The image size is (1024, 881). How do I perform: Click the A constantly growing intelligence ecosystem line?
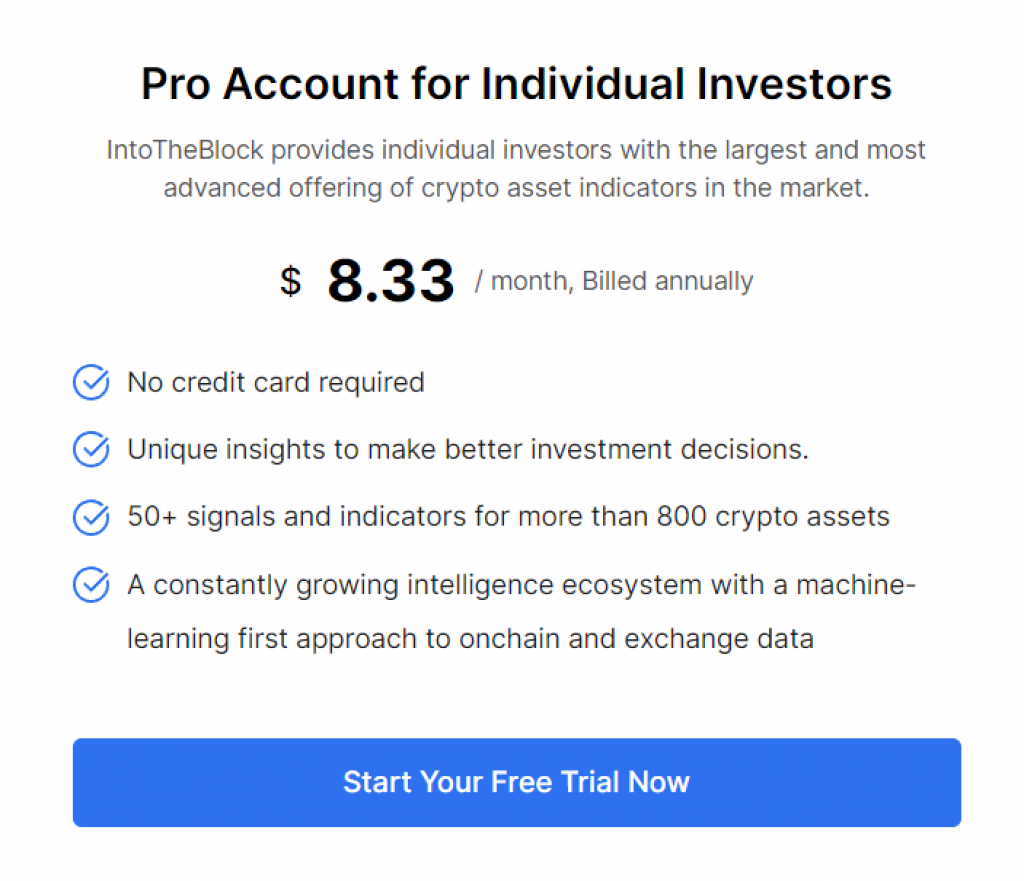522,585
